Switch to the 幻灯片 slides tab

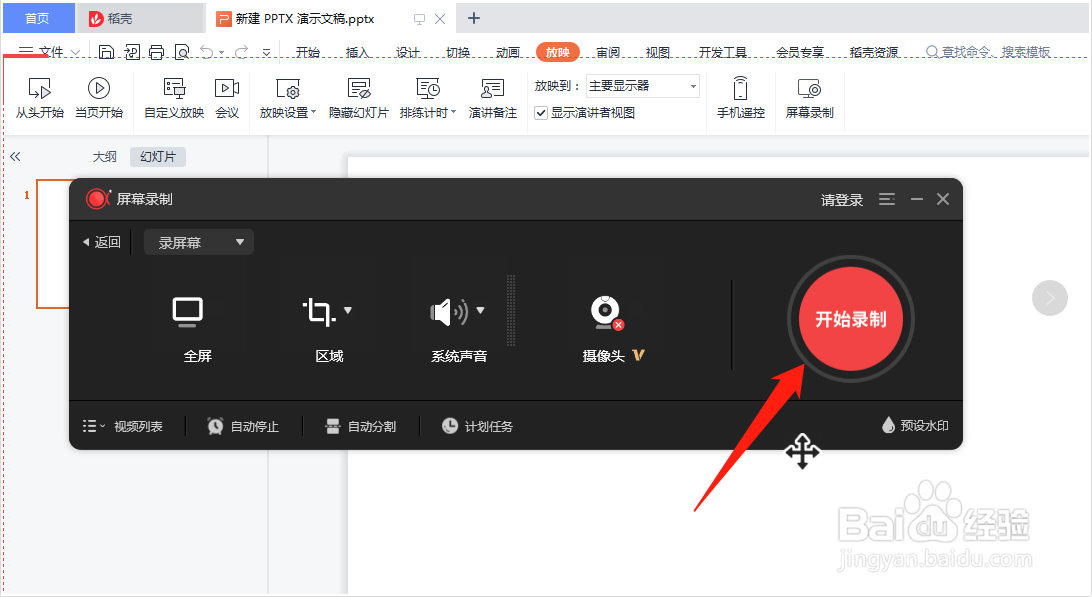[x=157, y=157]
